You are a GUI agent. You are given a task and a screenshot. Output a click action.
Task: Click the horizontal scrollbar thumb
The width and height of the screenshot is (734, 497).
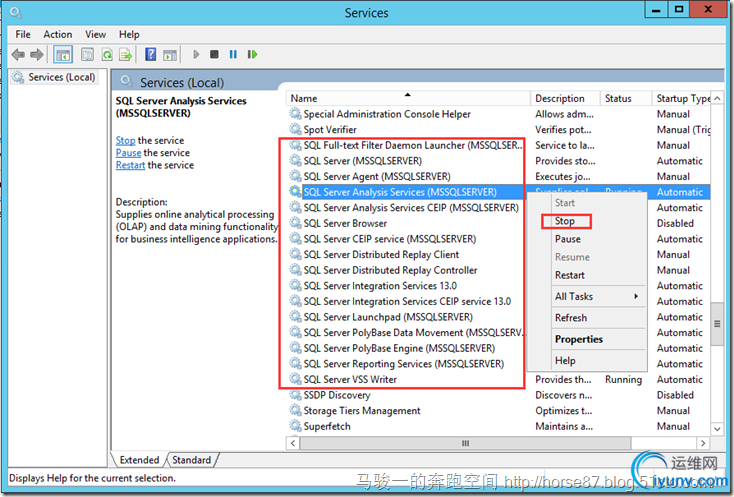pos(465,443)
